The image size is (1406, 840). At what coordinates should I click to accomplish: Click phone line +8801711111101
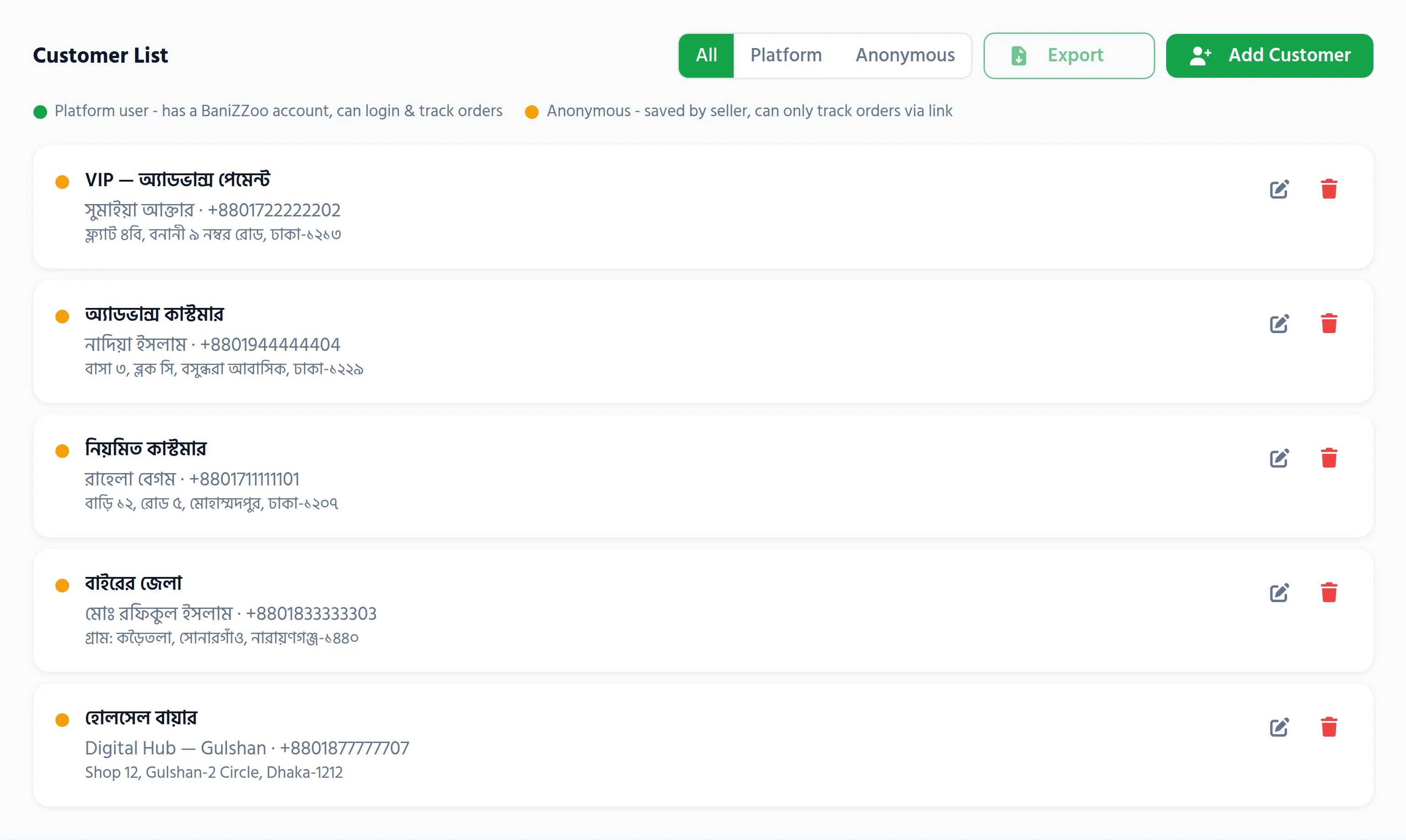(192, 479)
